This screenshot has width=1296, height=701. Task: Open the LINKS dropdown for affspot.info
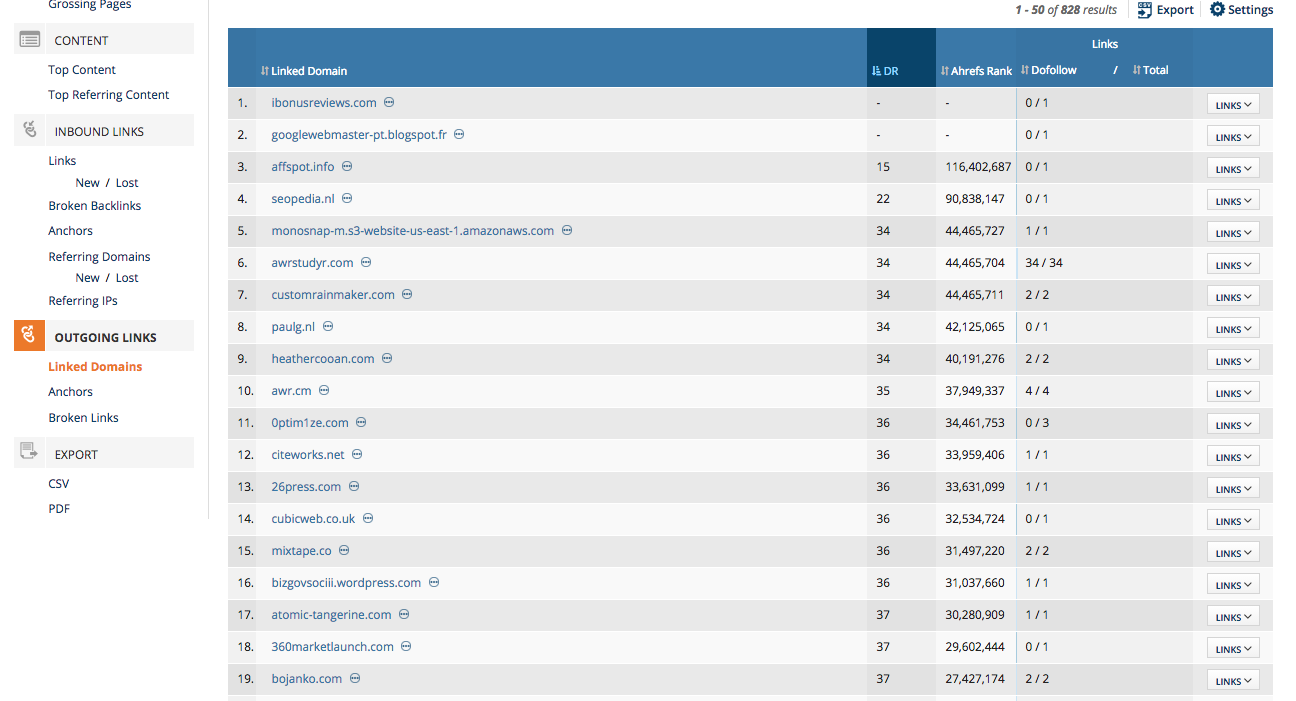coord(1233,167)
